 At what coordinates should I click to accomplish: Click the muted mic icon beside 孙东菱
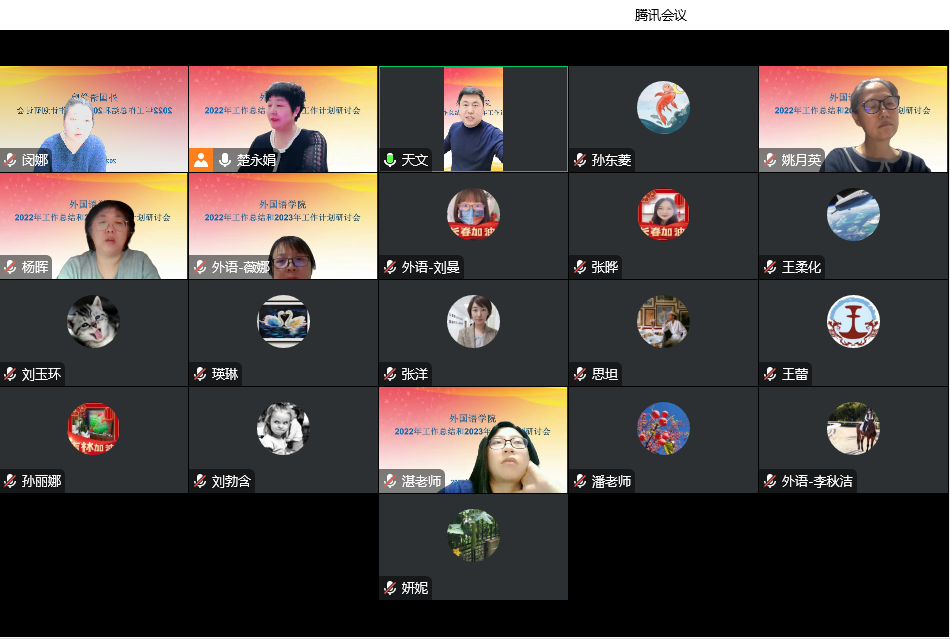(x=580, y=160)
